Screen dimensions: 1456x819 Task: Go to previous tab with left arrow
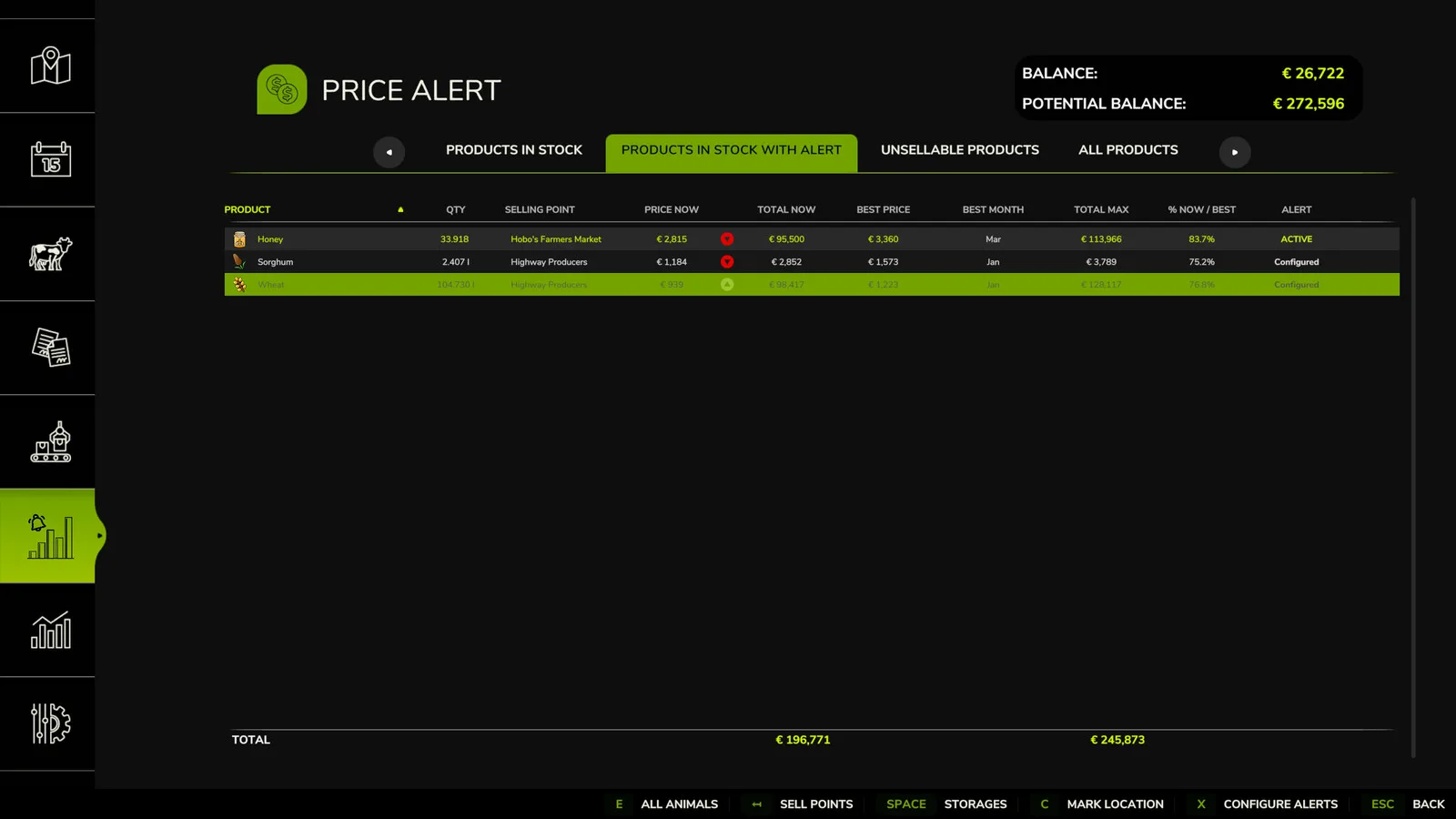[389, 152]
